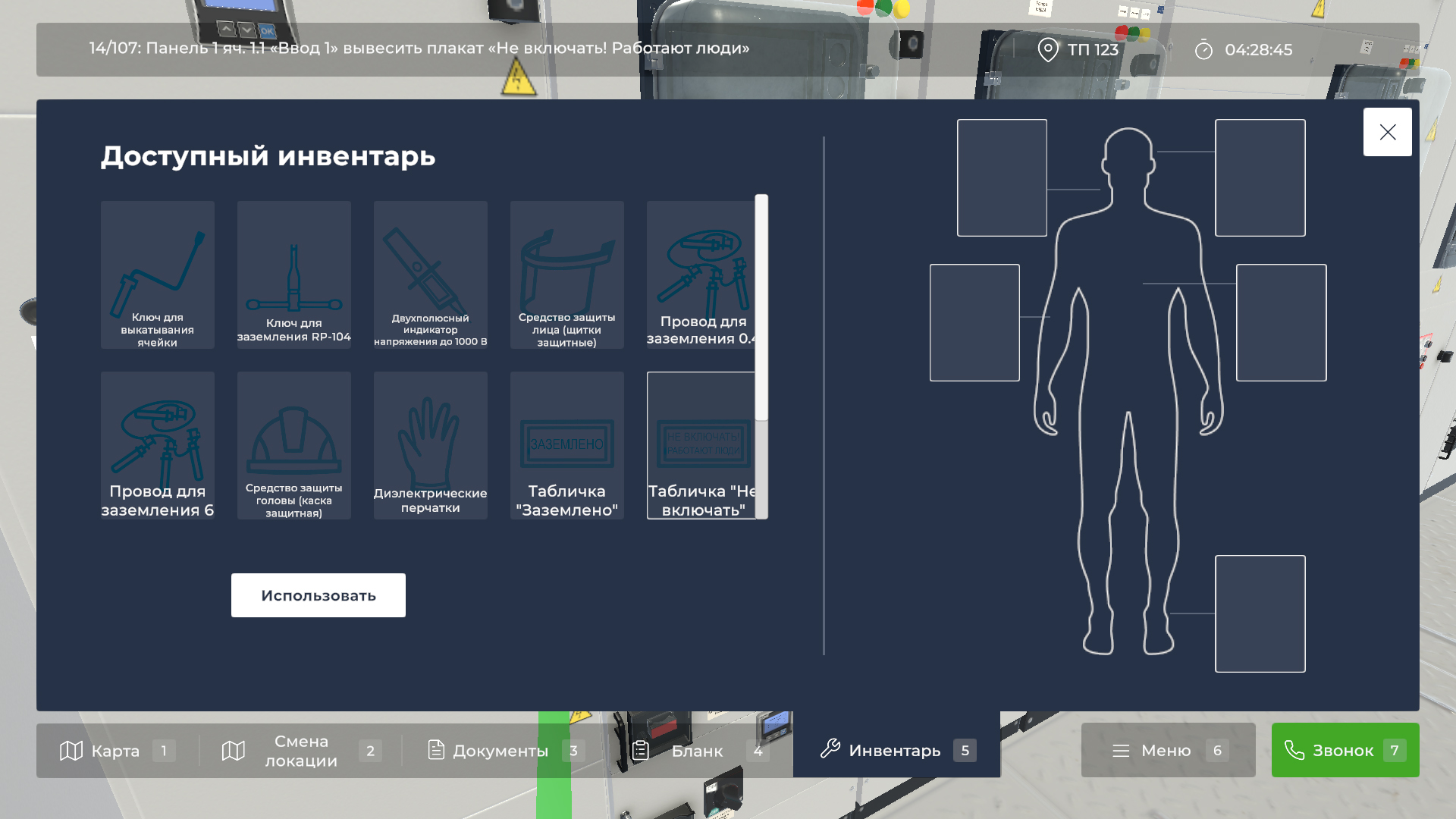This screenshot has width=1456, height=819.
Task: Open the Меню button
Action: 1168,751
